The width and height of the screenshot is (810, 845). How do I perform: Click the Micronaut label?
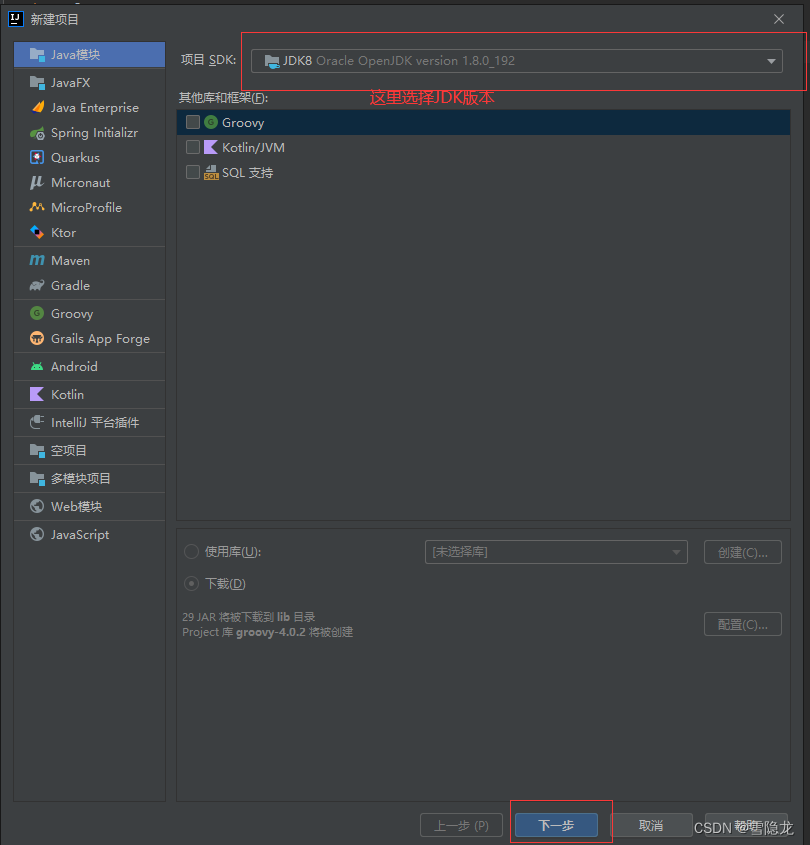(x=81, y=183)
